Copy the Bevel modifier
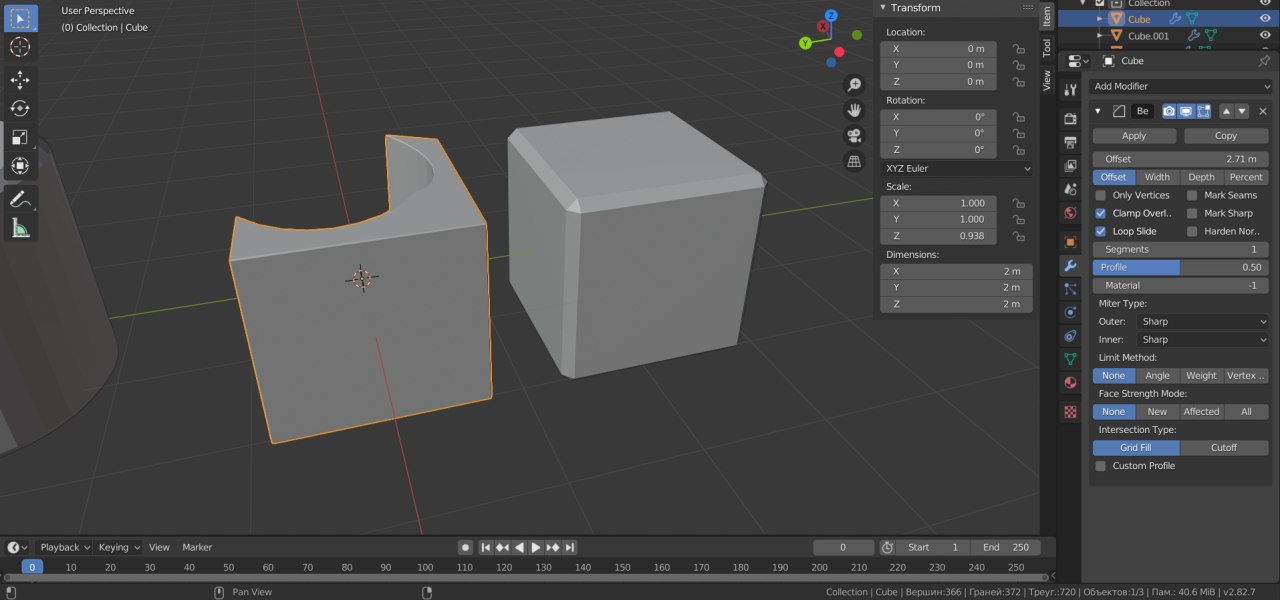Screen dimensions: 1280x600 point(1226,136)
